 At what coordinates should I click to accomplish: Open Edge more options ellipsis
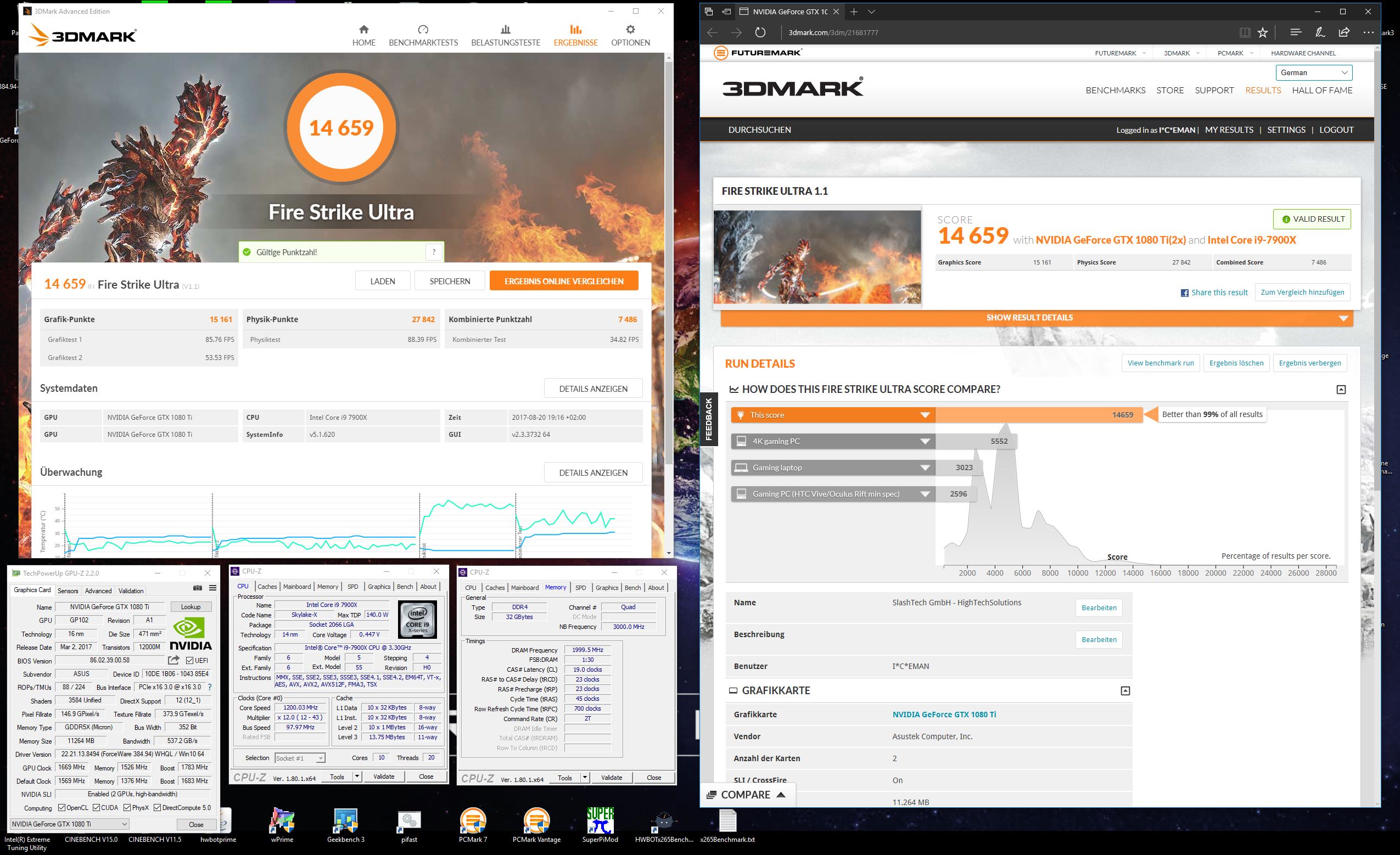point(1368,32)
